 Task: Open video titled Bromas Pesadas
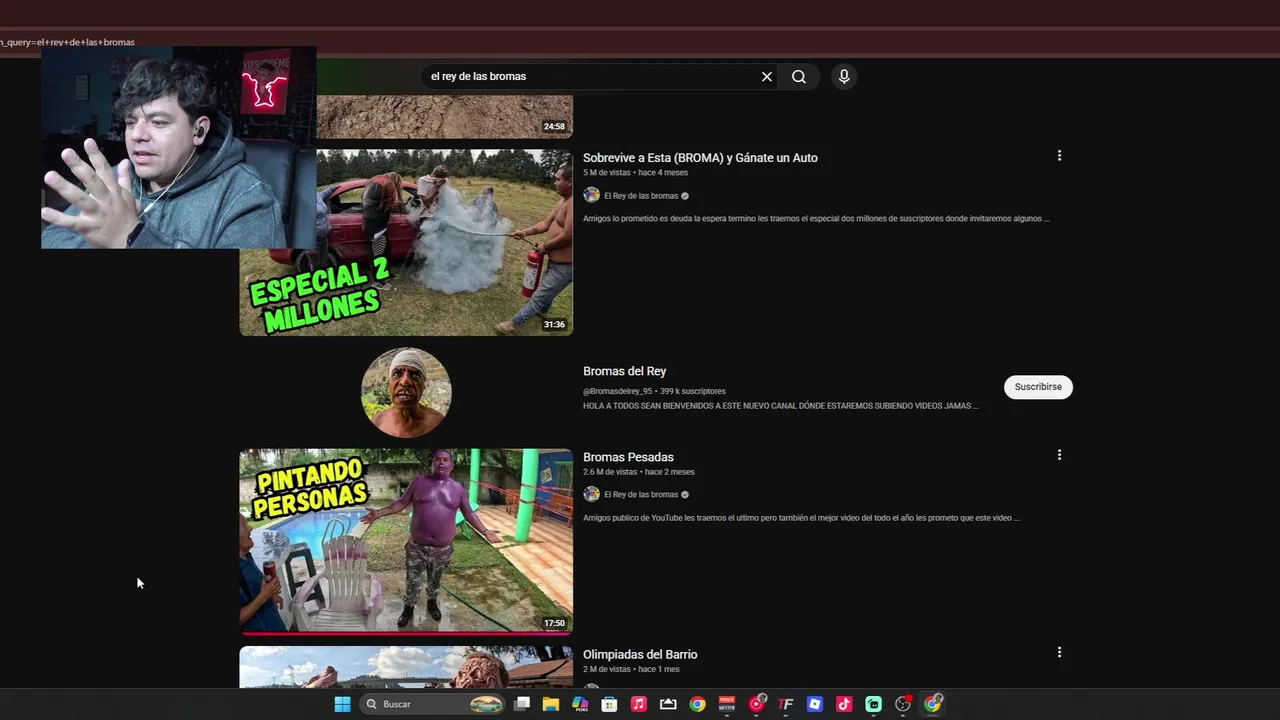pos(628,457)
